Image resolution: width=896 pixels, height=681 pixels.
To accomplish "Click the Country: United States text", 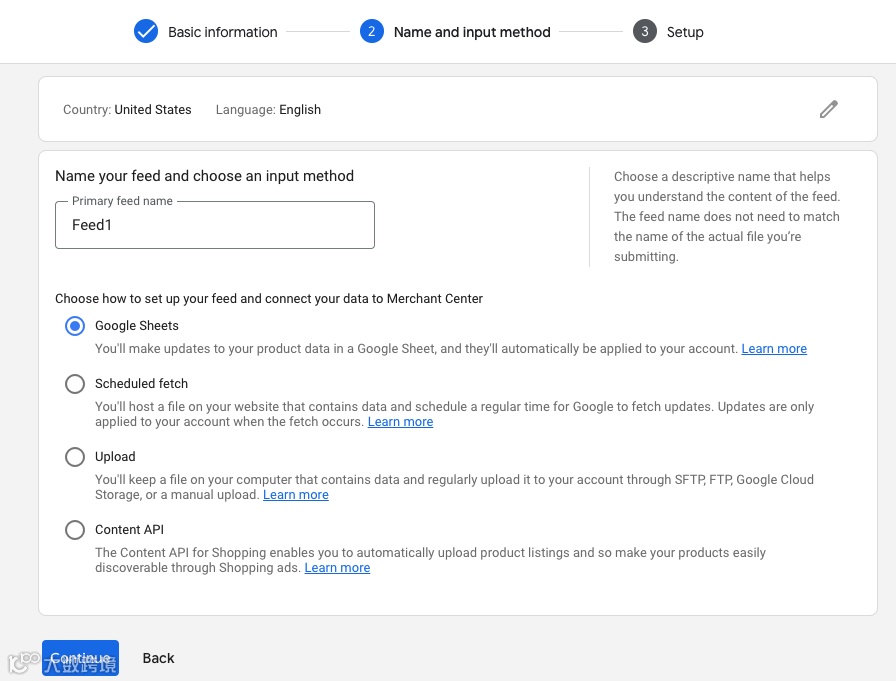I will [127, 110].
